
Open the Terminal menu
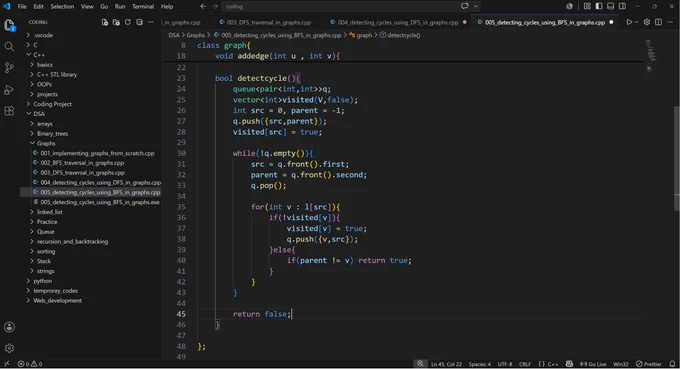point(143,7)
